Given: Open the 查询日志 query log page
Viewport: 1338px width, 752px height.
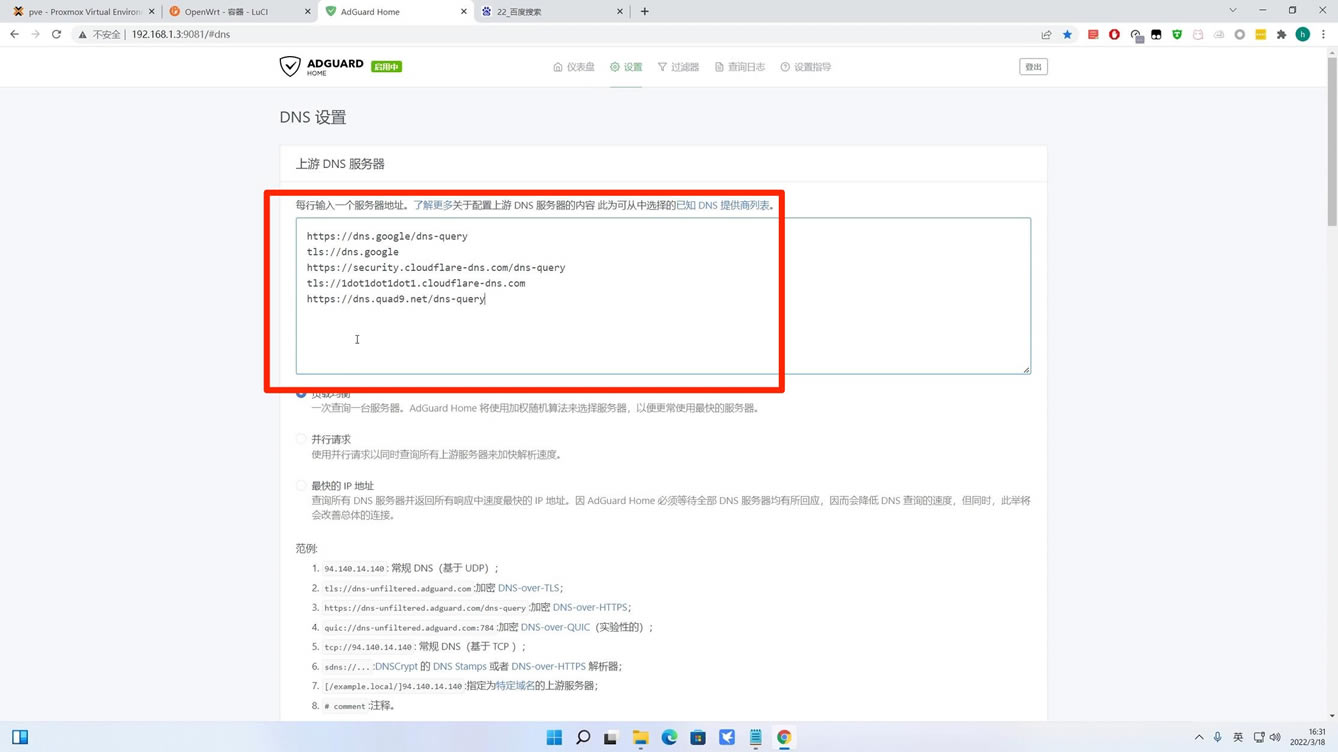Looking at the screenshot, I should click(x=740, y=67).
